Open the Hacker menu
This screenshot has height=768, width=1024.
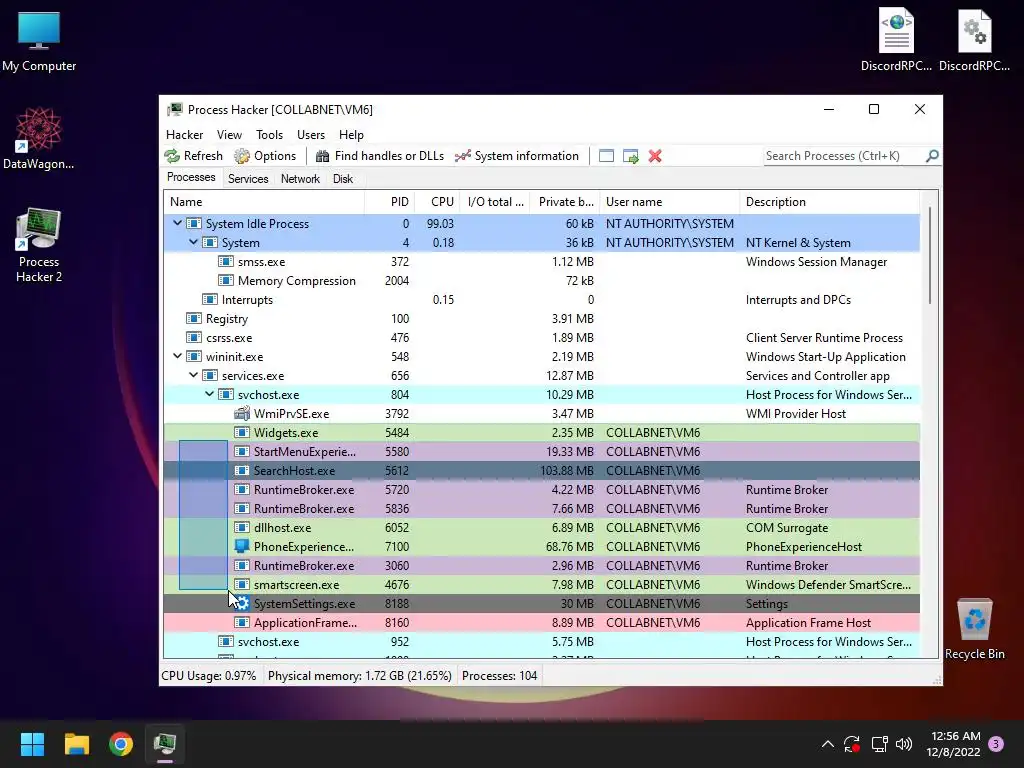click(184, 135)
